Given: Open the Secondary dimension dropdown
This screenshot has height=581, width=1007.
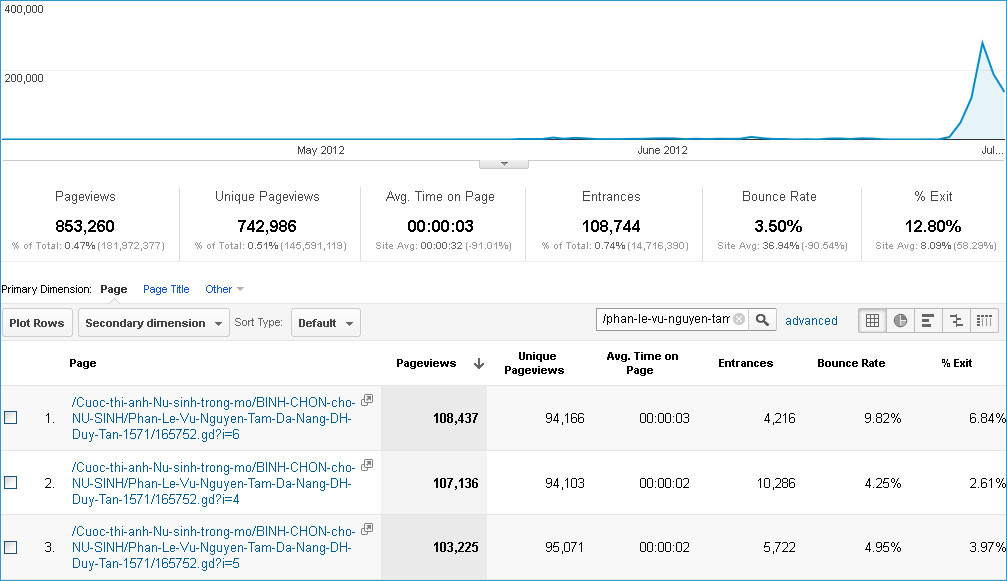Looking at the screenshot, I should point(153,323).
